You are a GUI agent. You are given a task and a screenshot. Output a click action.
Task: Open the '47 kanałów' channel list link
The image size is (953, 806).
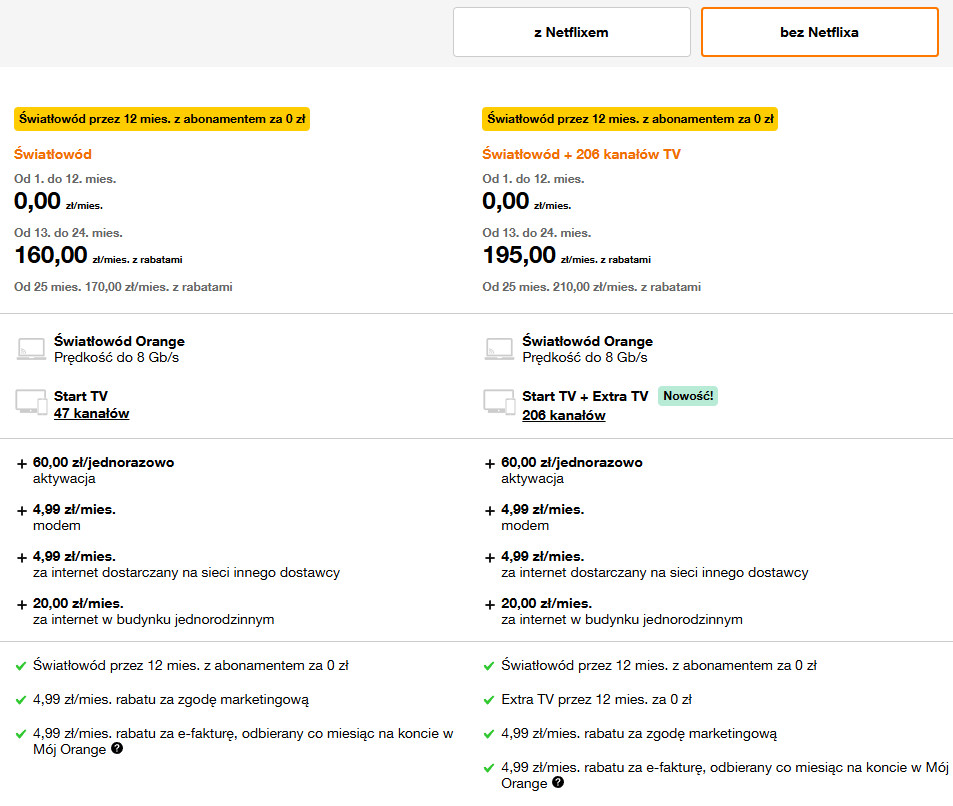point(91,414)
